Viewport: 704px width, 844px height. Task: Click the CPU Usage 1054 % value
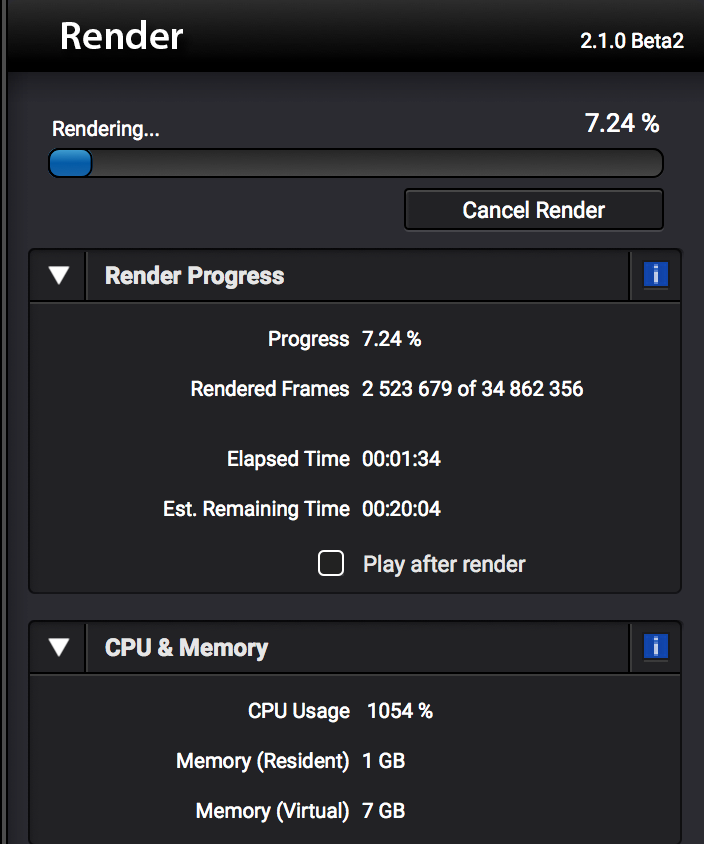400,711
